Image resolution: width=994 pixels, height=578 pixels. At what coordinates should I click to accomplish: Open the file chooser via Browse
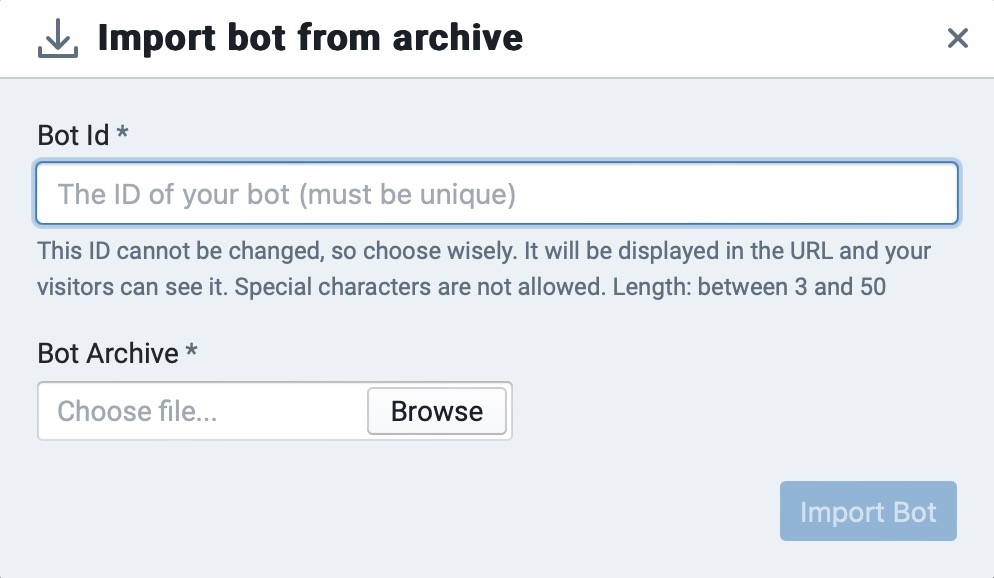click(437, 411)
